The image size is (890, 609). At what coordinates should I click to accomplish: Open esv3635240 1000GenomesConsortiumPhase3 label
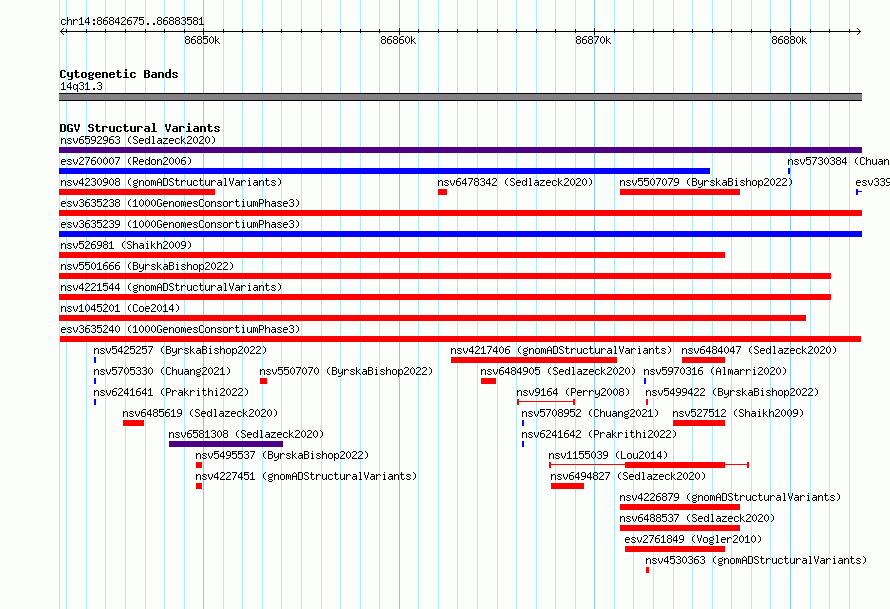tap(180, 329)
